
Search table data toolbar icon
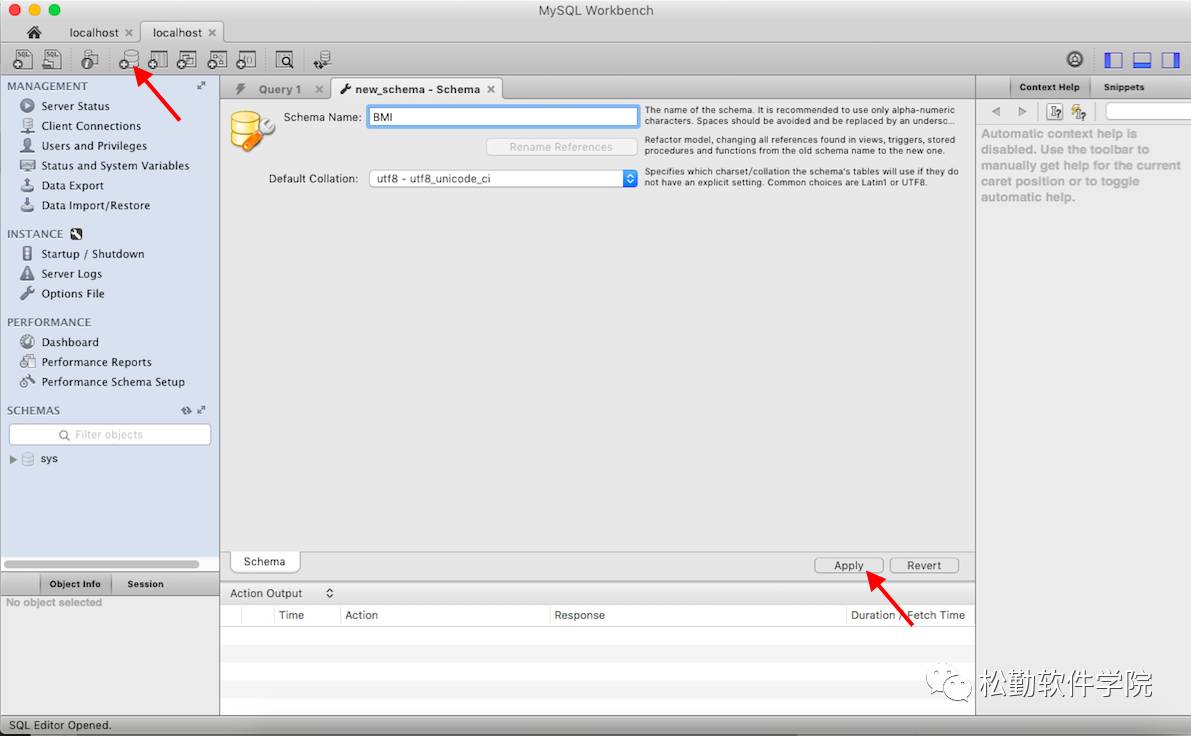coord(284,59)
